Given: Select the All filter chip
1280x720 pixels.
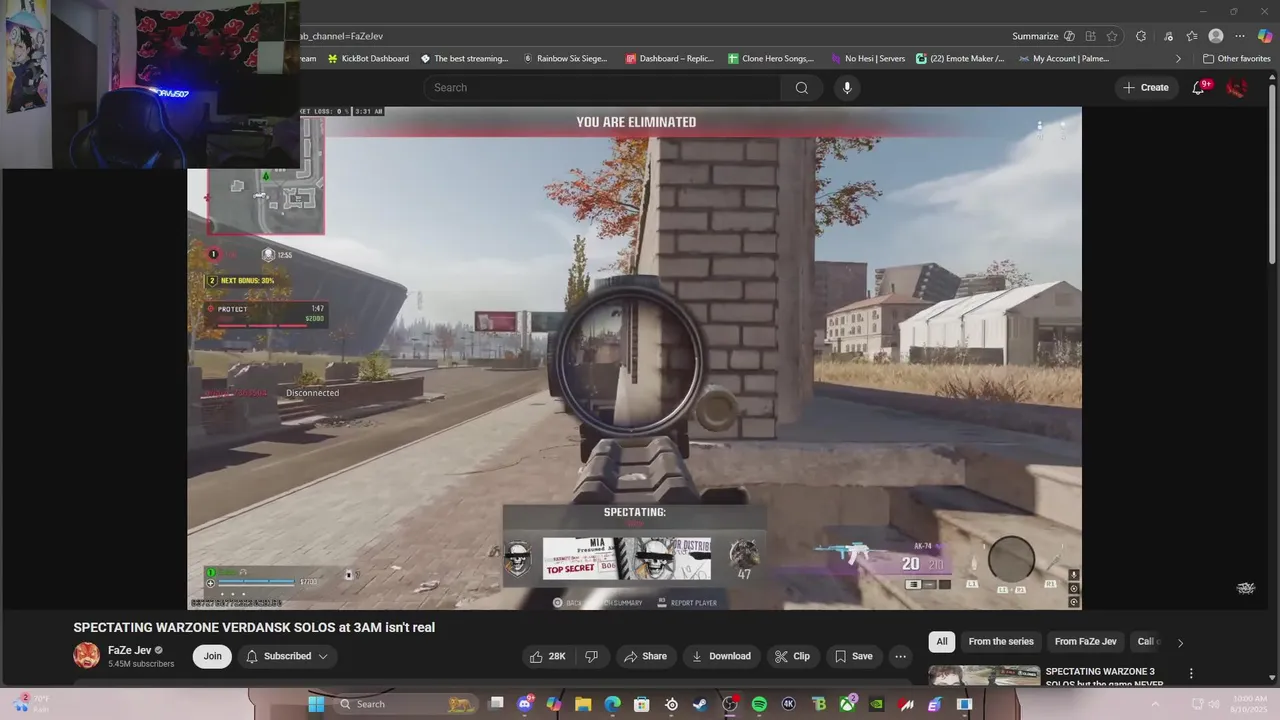Looking at the screenshot, I should (941, 642).
